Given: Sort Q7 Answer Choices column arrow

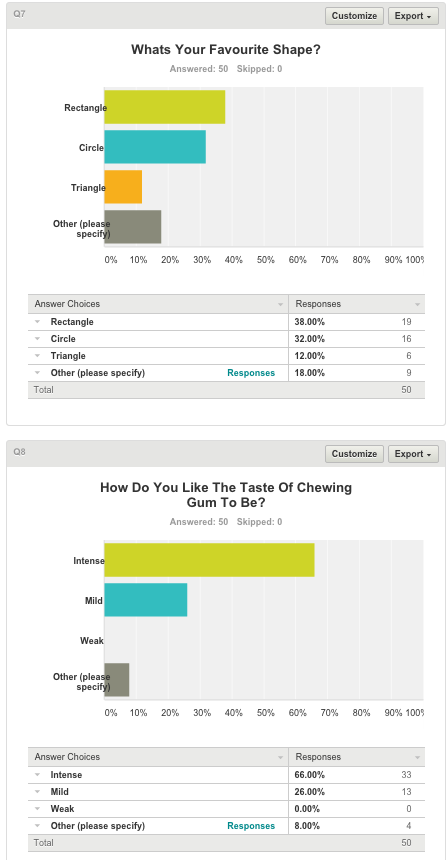Looking at the screenshot, I should [x=280, y=304].
